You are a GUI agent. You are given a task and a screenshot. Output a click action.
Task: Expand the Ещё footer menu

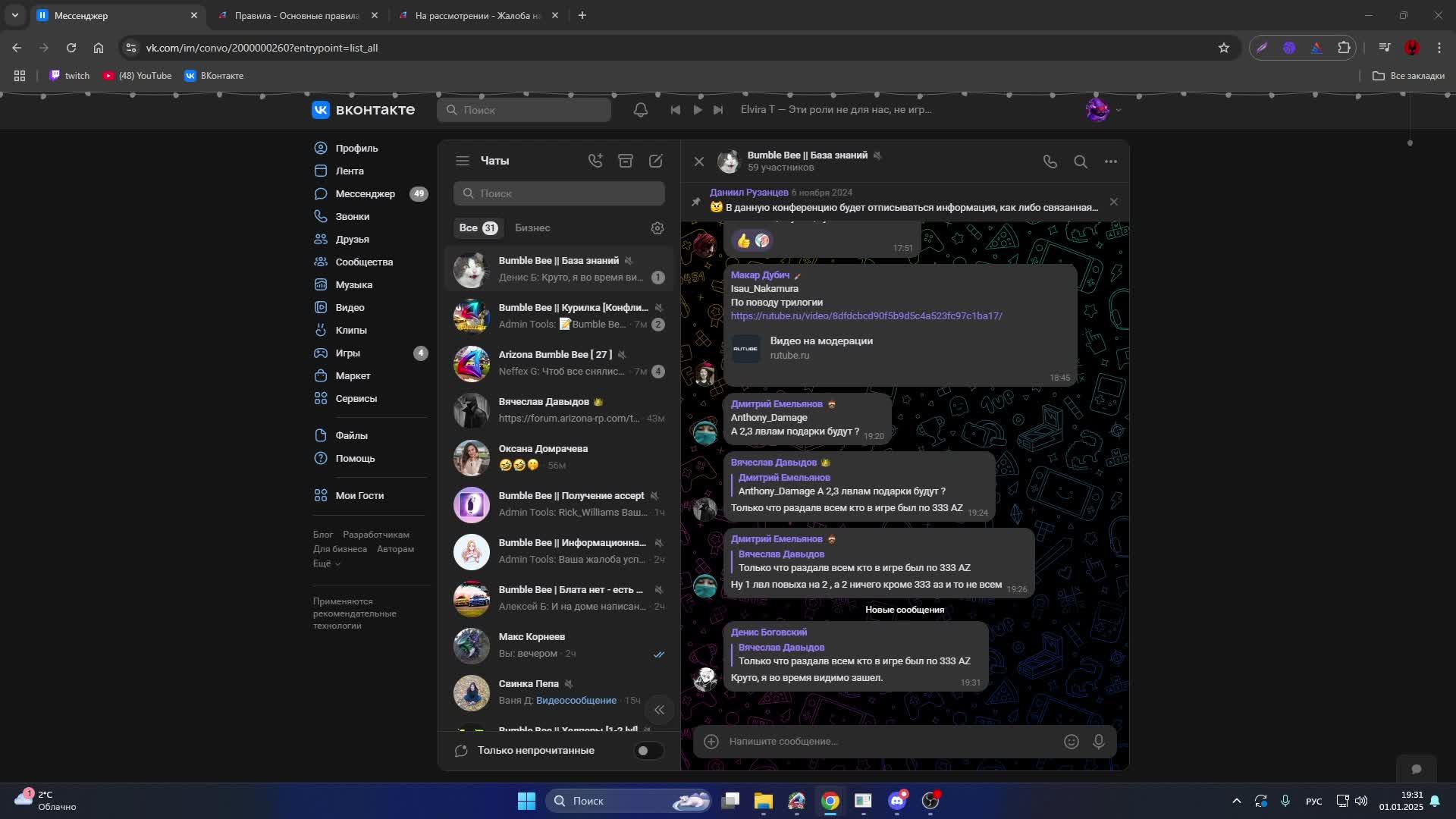click(327, 563)
